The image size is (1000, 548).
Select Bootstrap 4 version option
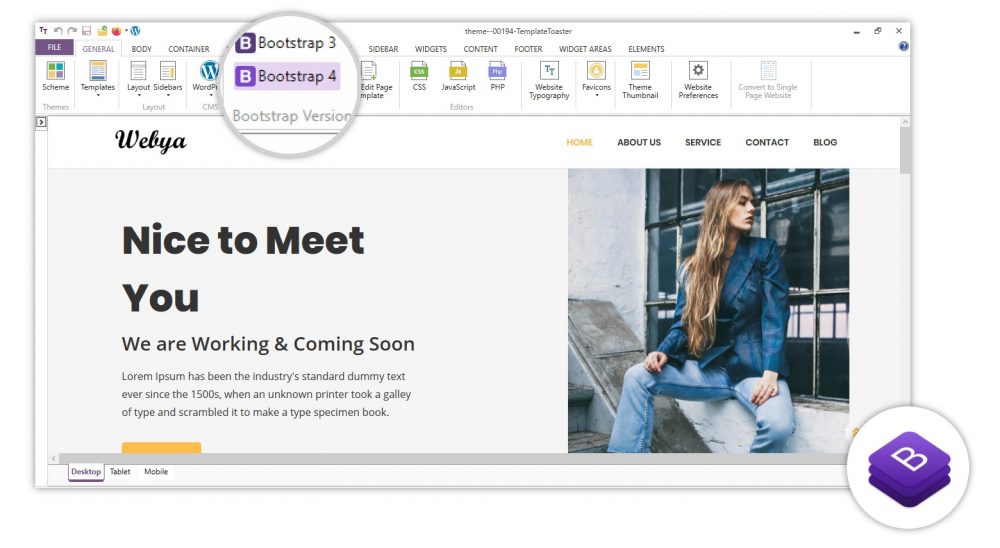(288, 76)
